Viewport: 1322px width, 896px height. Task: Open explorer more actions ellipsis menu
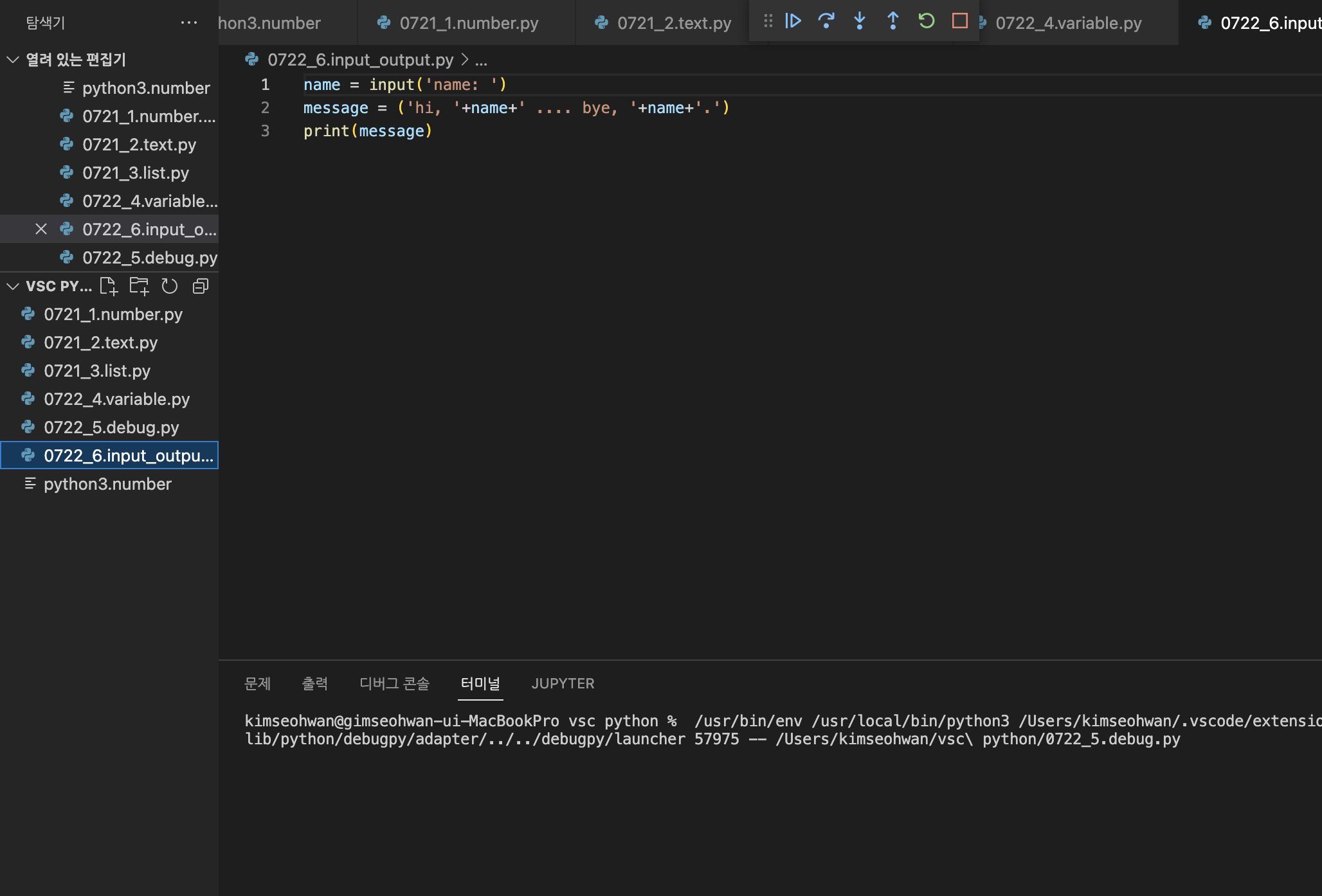189,22
